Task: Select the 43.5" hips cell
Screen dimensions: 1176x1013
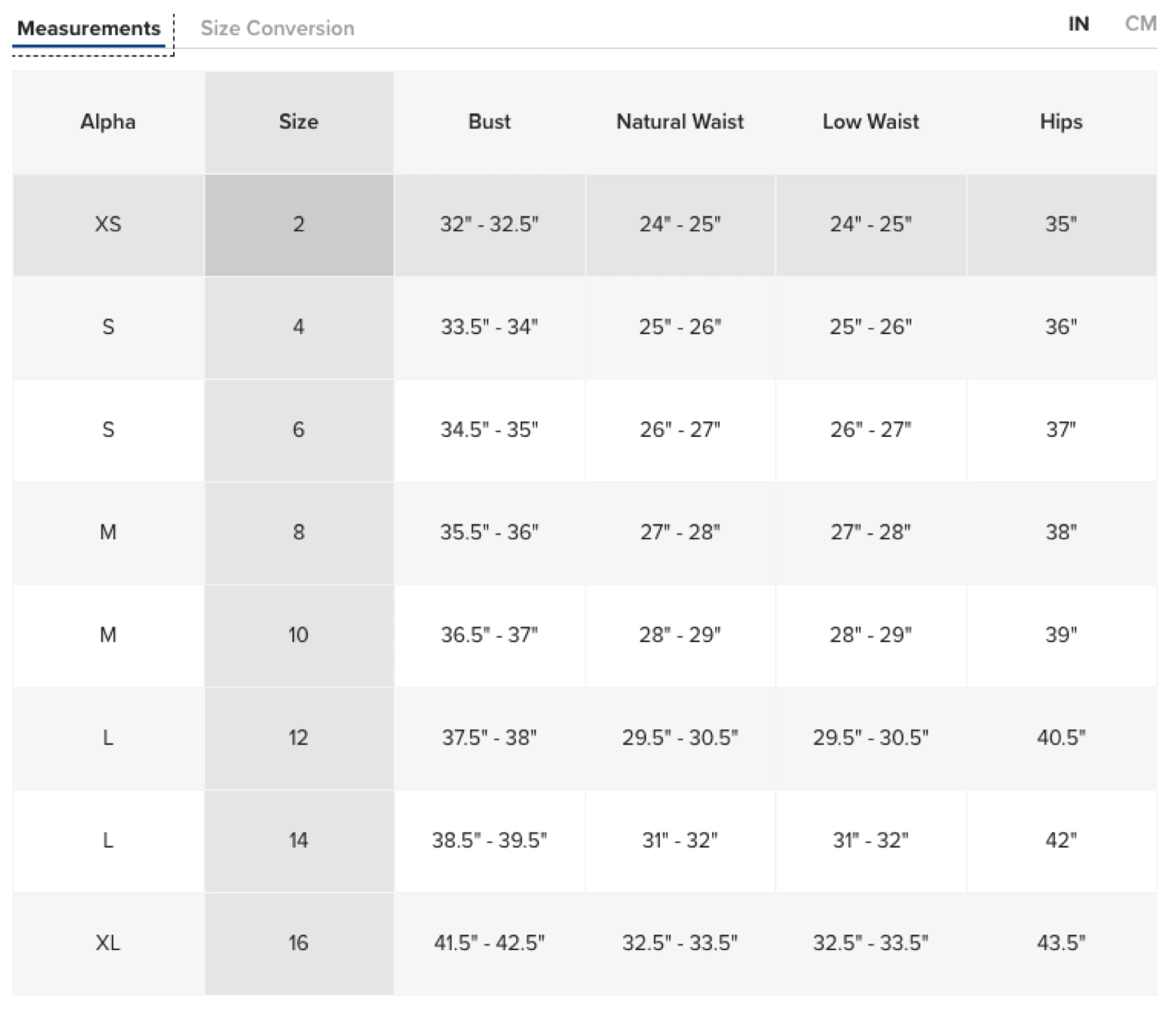Action: (1061, 944)
